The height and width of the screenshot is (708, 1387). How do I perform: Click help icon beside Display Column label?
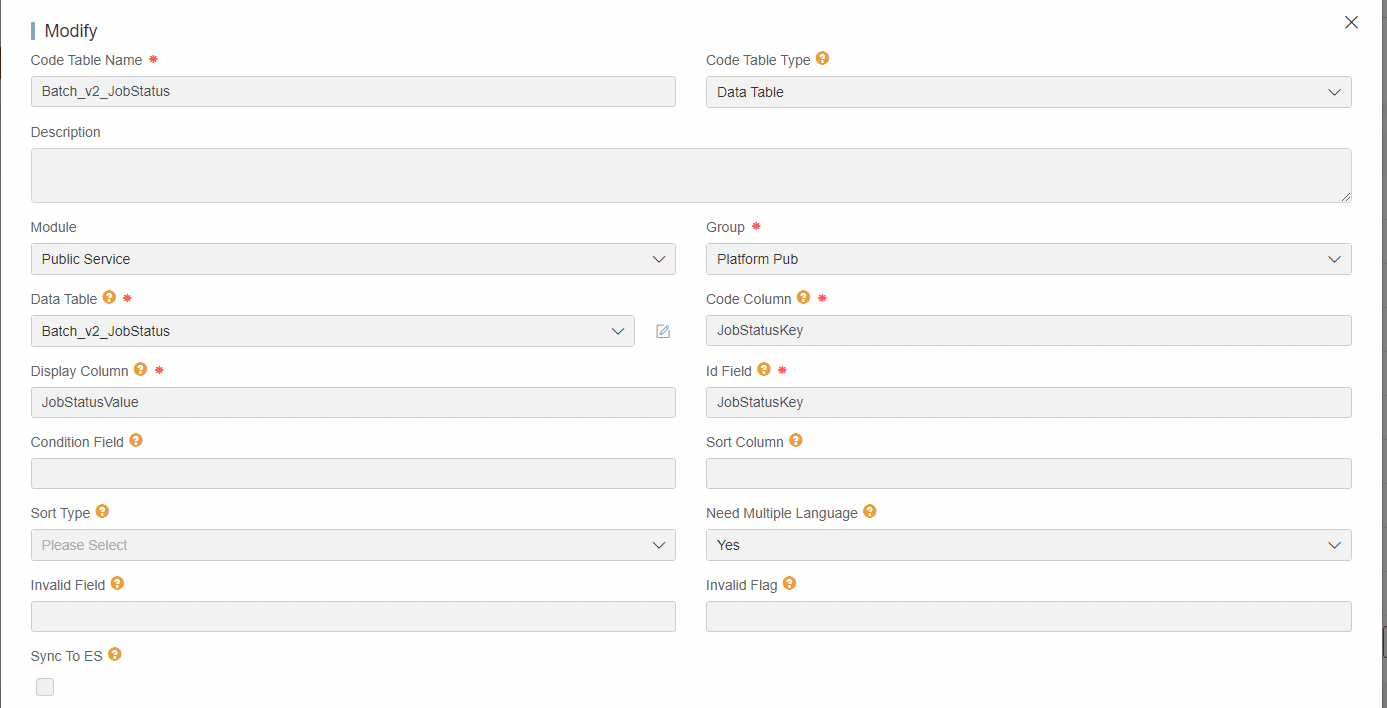point(140,370)
